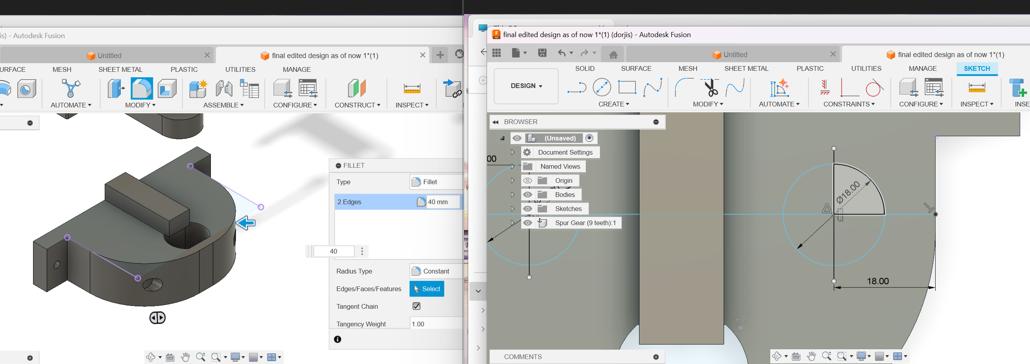This screenshot has width=1030, height=364.
Task: Open the DESIGN workspace dropdown
Action: (526, 86)
